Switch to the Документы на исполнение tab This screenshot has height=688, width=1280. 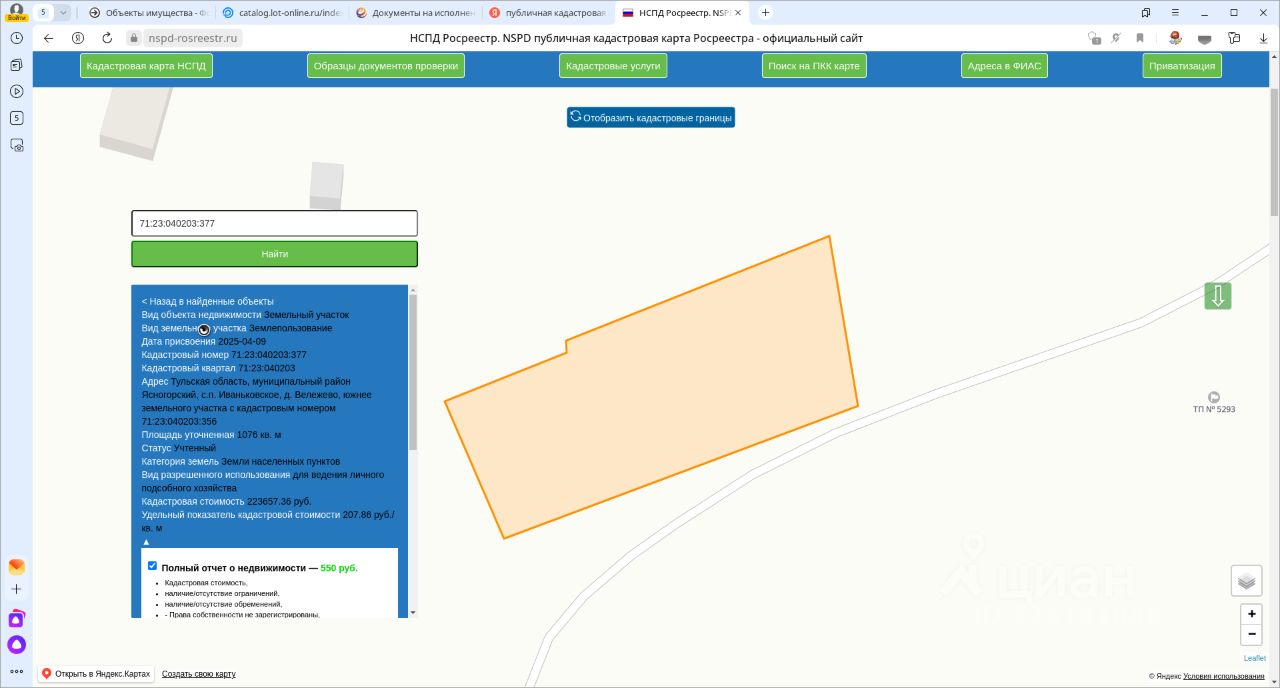click(415, 12)
